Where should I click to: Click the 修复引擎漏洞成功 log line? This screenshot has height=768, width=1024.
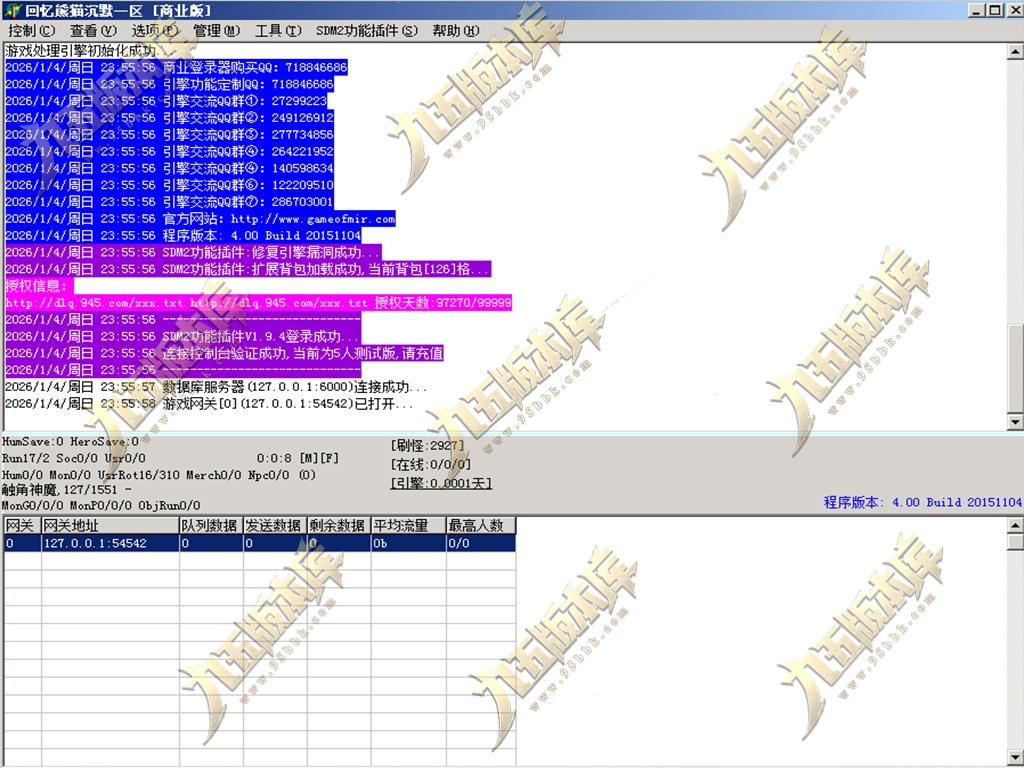click(193, 253)
